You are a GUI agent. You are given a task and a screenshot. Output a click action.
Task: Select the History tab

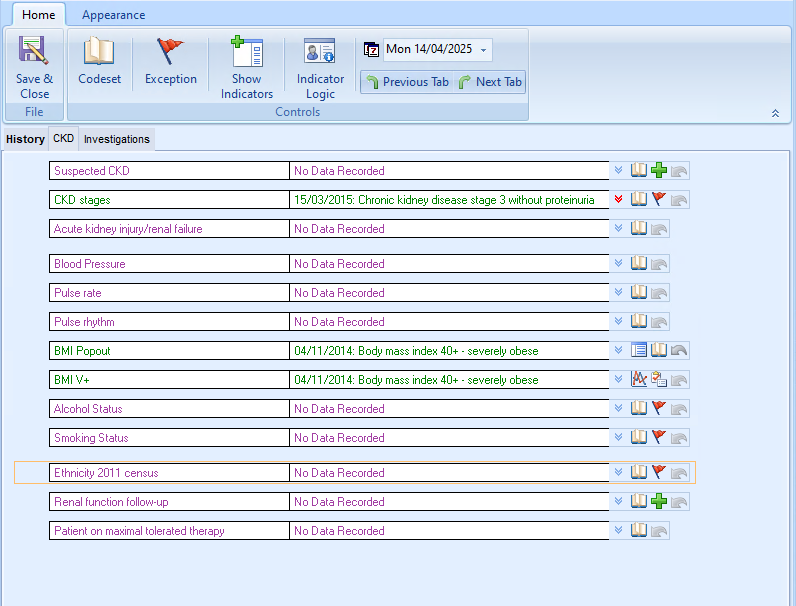coord(25,139)
